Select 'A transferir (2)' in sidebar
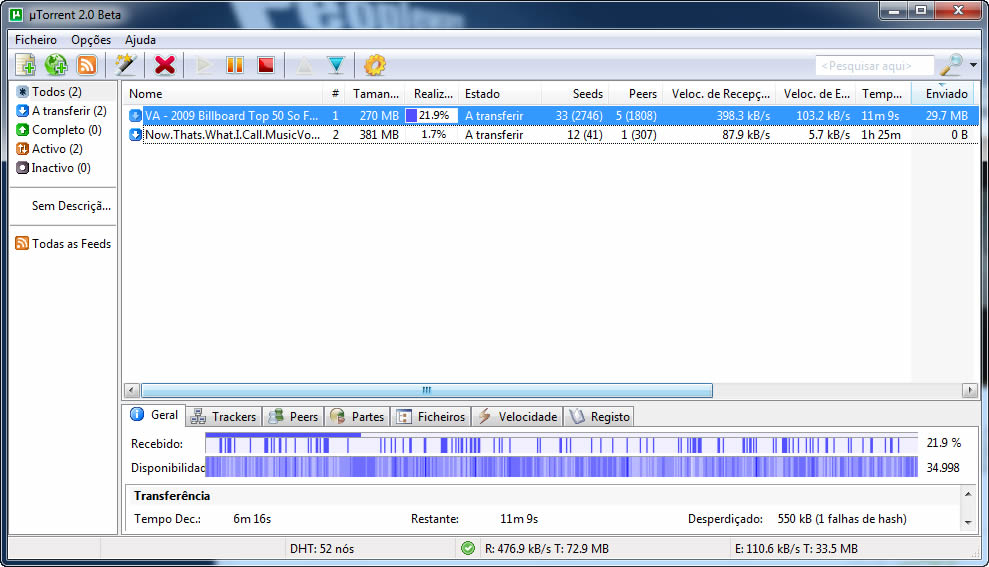989x567 pixels. tap(68, 111)
